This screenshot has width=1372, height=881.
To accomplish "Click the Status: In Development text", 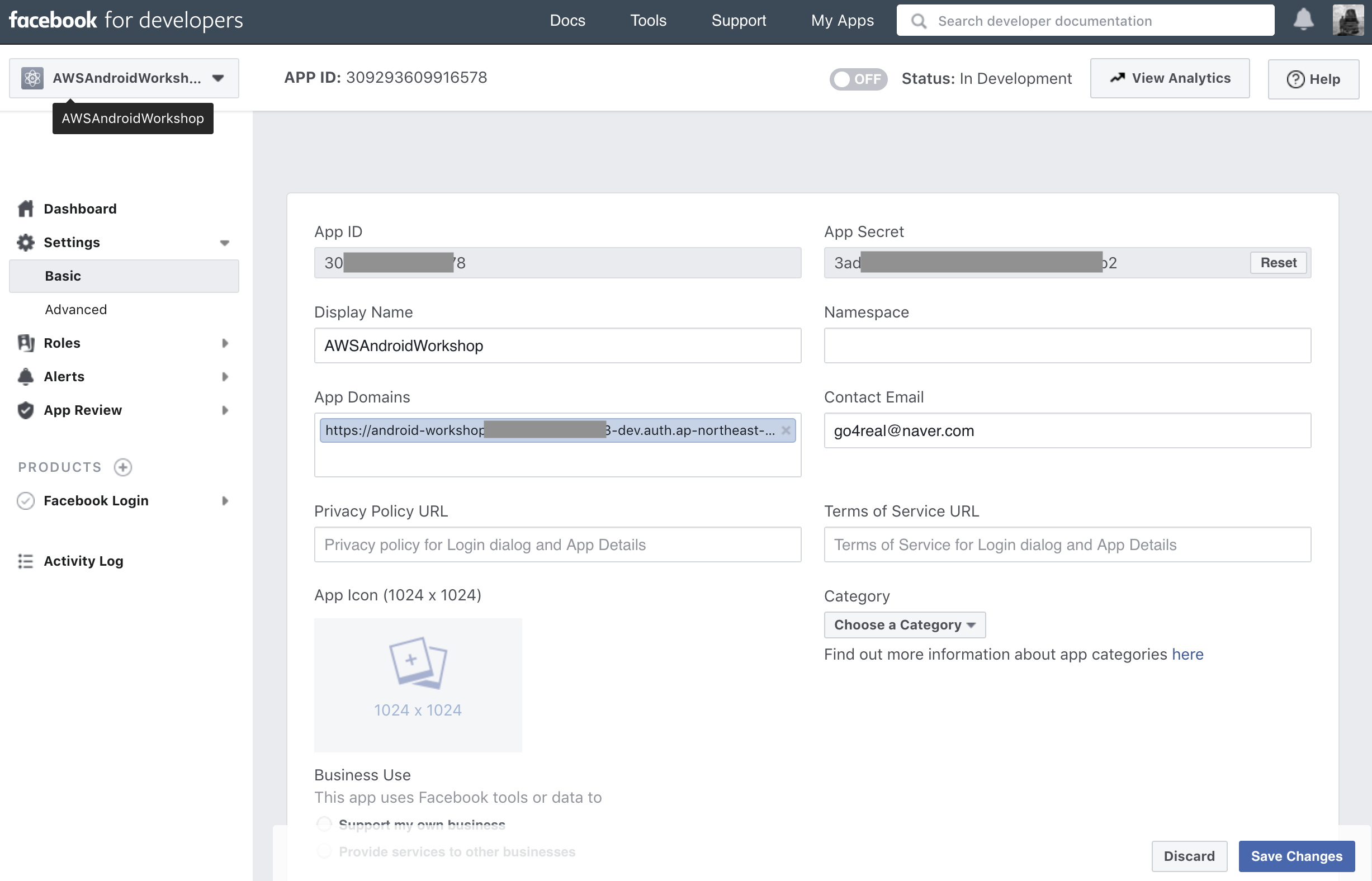I will (x=986, y=78).
